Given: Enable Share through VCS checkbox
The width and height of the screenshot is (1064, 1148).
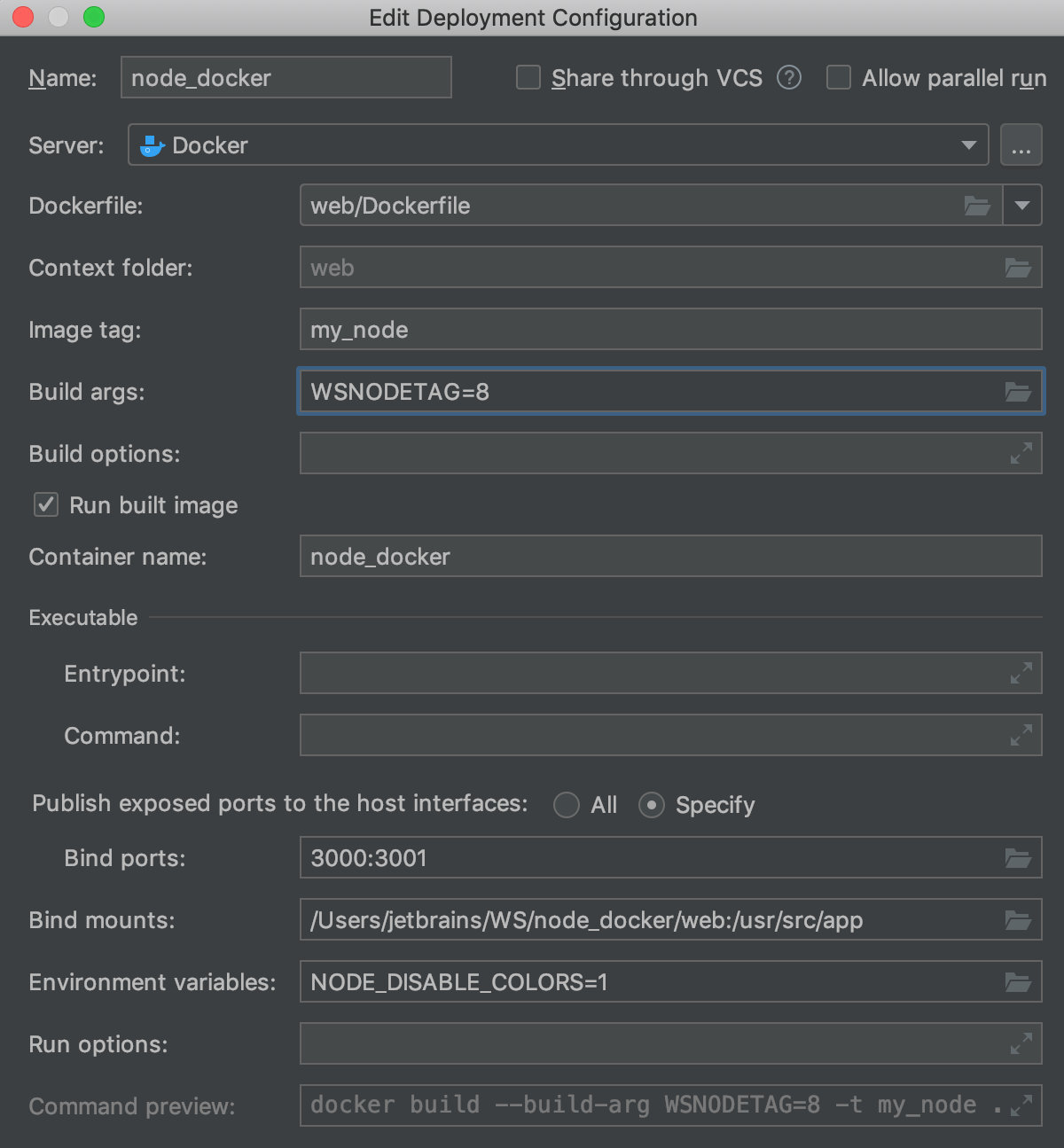Looking at the screenshot, I should click(x=528, y=78).
